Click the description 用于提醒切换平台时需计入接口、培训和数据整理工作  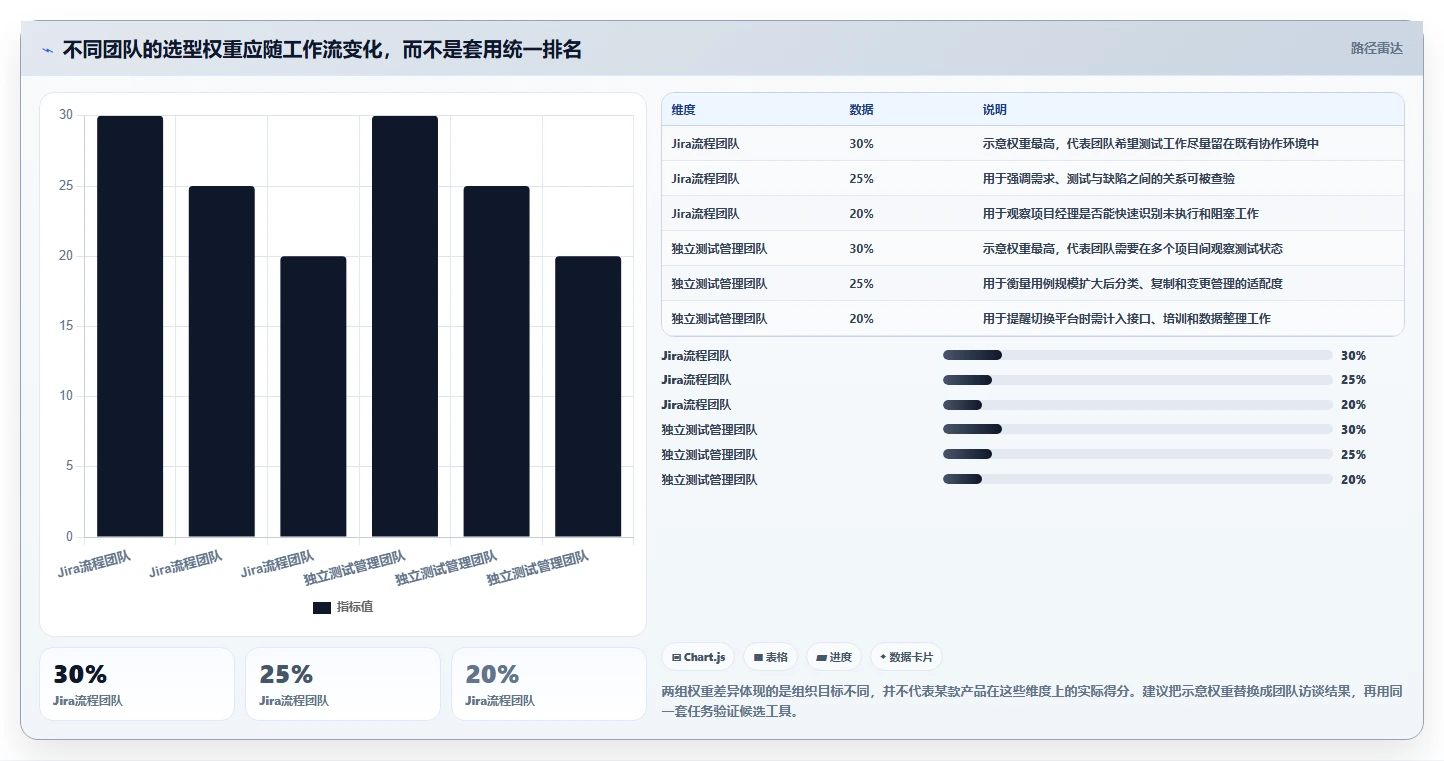pyautogui.click(x=1127, y=319)
